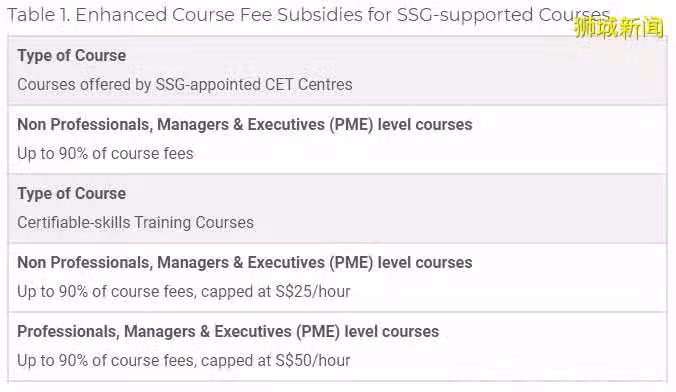676x392 pixels.
Task: Click 'Training Courses' words in third row
Action: (x=194, y=223)
